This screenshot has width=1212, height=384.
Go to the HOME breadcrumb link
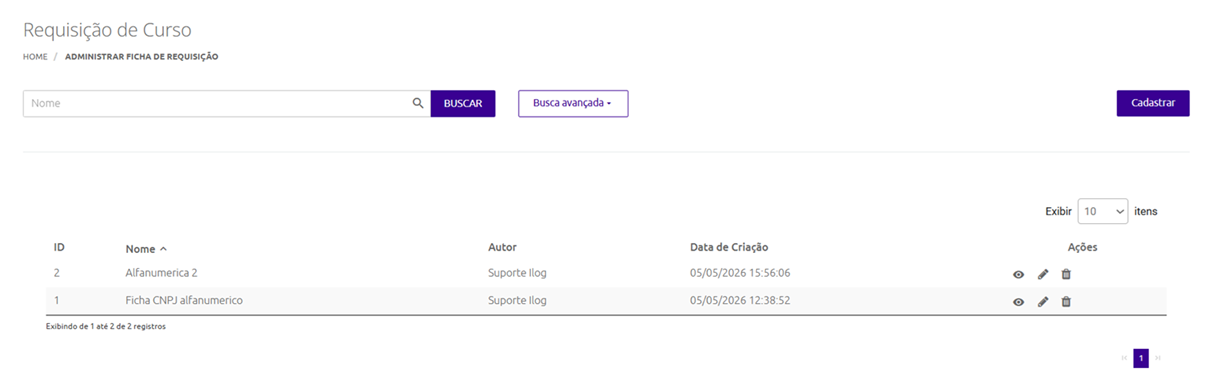click(x=35, y=57)
